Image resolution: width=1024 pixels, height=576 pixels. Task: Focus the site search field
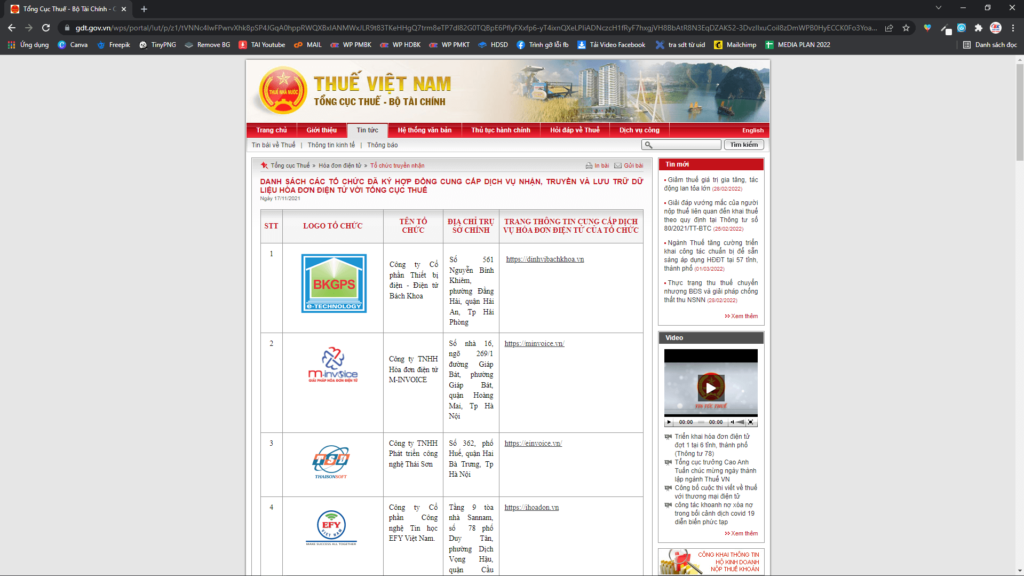pyautogui.click(x=682, y=144)
